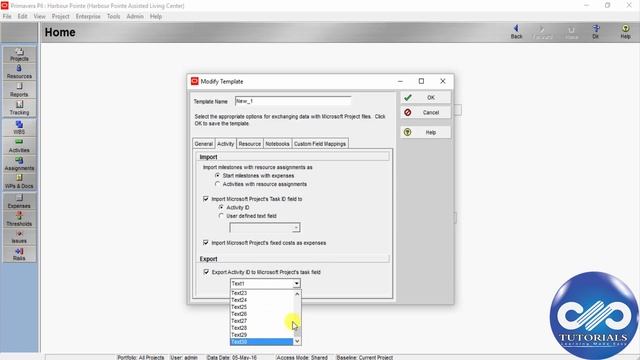Collapse the Text1 export field dropdown
The width and height of the screenshot is (640, 360).
point(296,283)
